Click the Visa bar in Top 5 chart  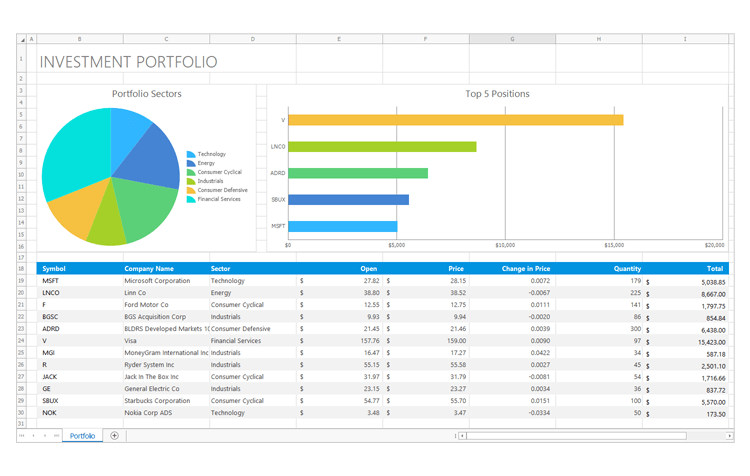[455, 120]
